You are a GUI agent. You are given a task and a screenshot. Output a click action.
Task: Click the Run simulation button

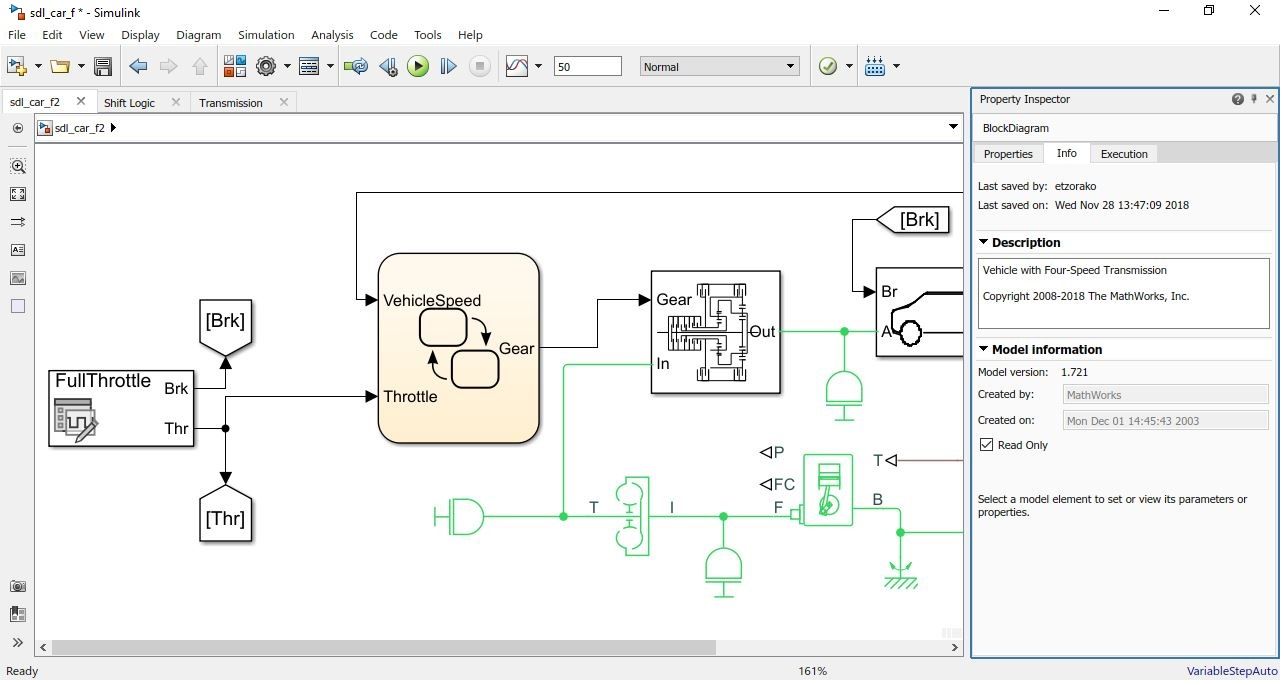click(418, 66)
